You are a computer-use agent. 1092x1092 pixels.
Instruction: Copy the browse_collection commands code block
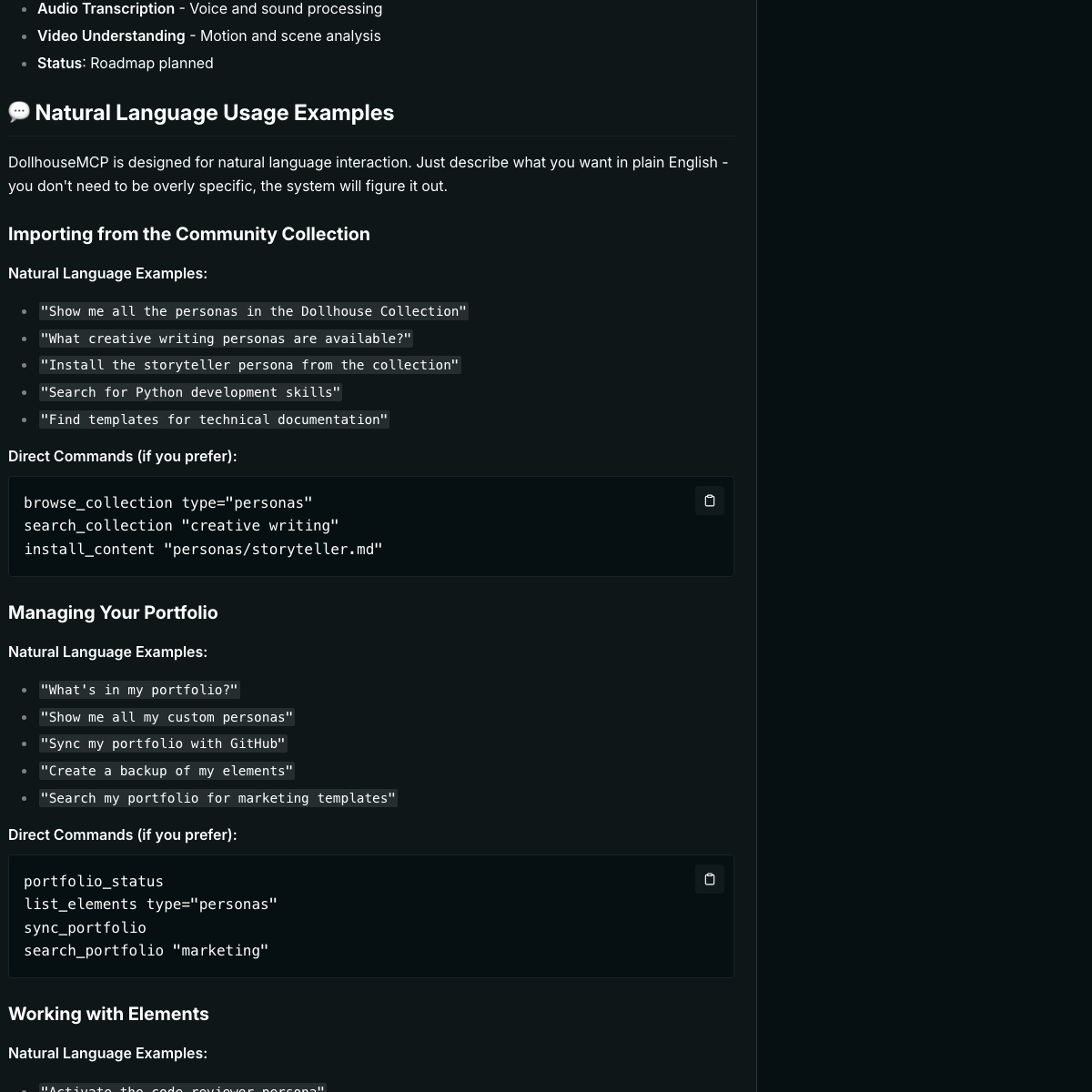[710, 500]
